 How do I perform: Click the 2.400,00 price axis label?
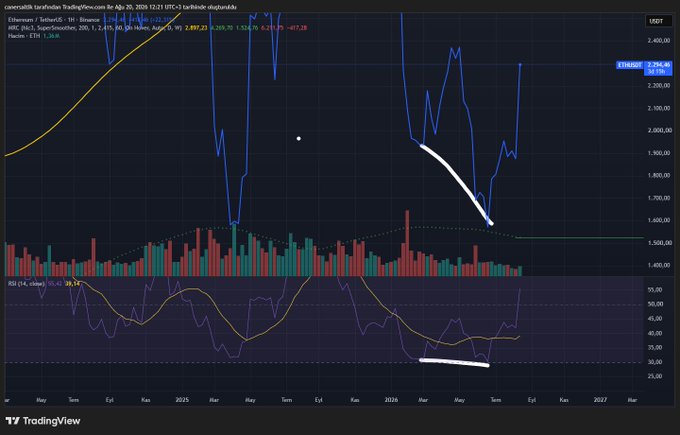coord(659,41)
